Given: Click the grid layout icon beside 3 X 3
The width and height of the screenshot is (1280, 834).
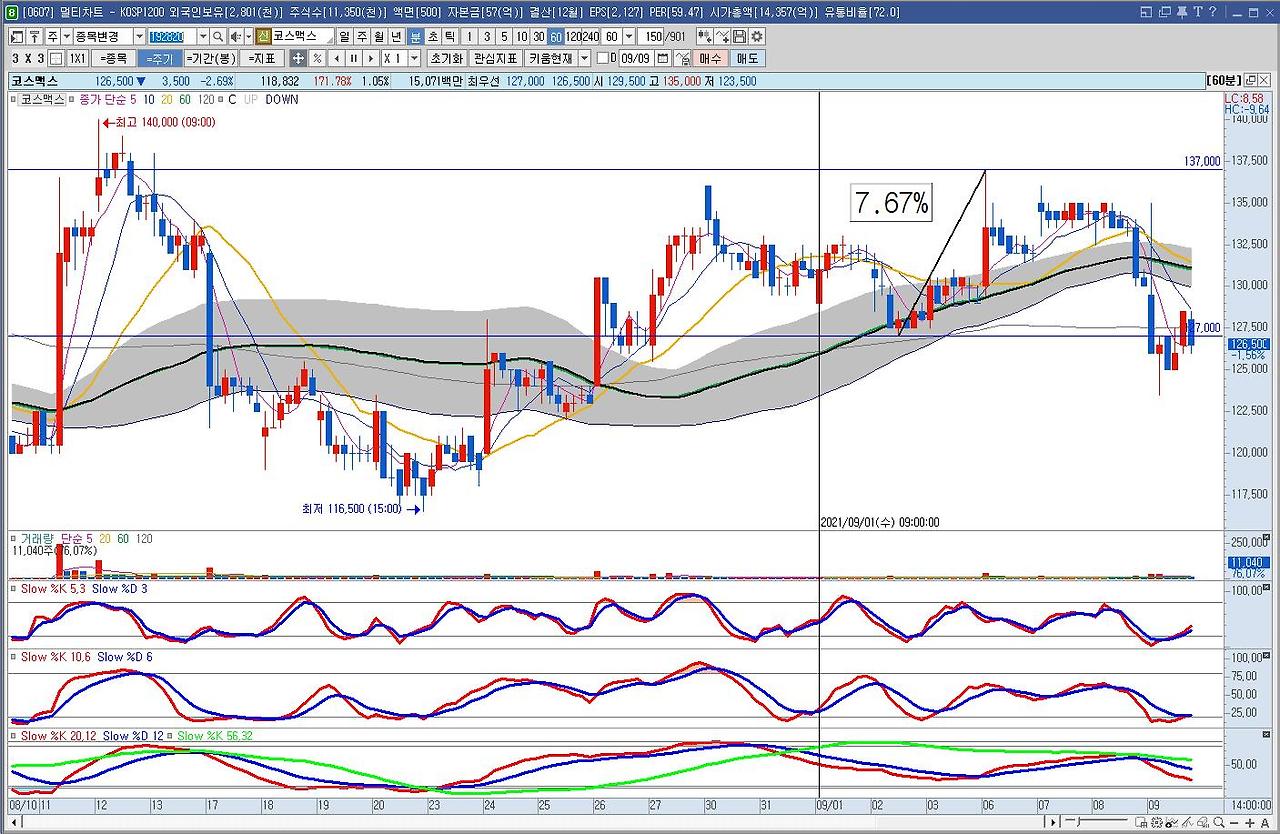Looking at the screenshot, I should tap(55, 59).
